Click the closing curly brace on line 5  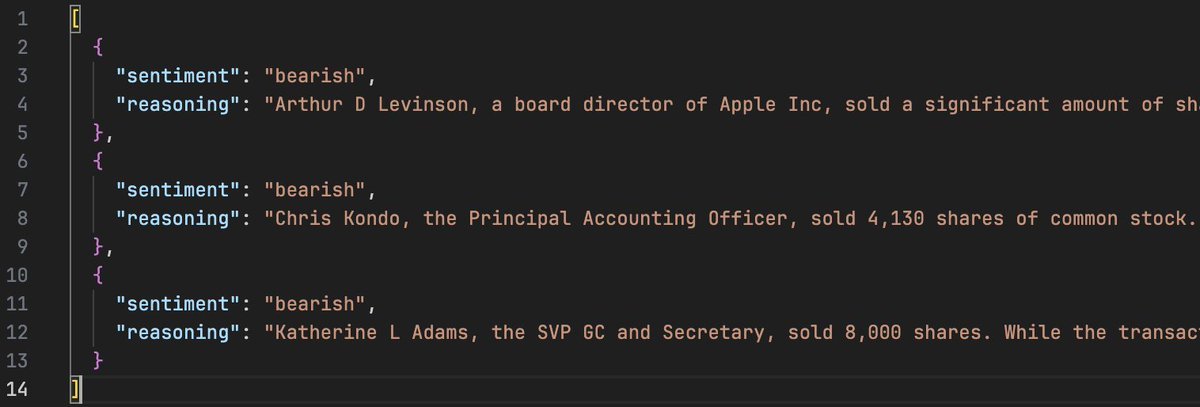click(x=97, y=132)
